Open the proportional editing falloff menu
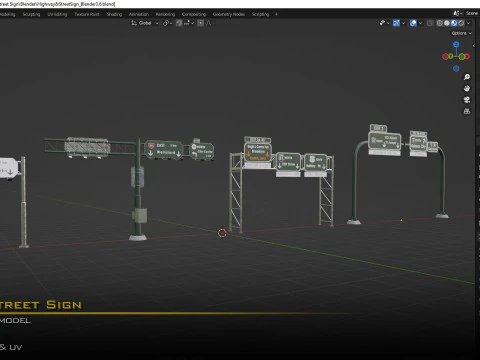The image size is (480, 360). 209,23
